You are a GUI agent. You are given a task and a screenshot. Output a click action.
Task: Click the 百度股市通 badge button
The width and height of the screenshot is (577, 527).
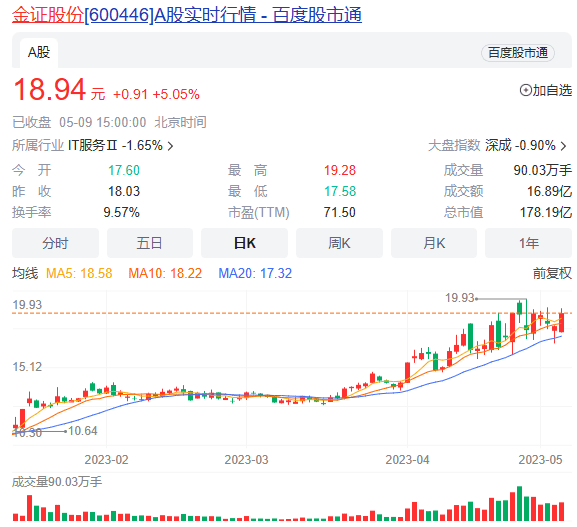(x=517, y=53)
